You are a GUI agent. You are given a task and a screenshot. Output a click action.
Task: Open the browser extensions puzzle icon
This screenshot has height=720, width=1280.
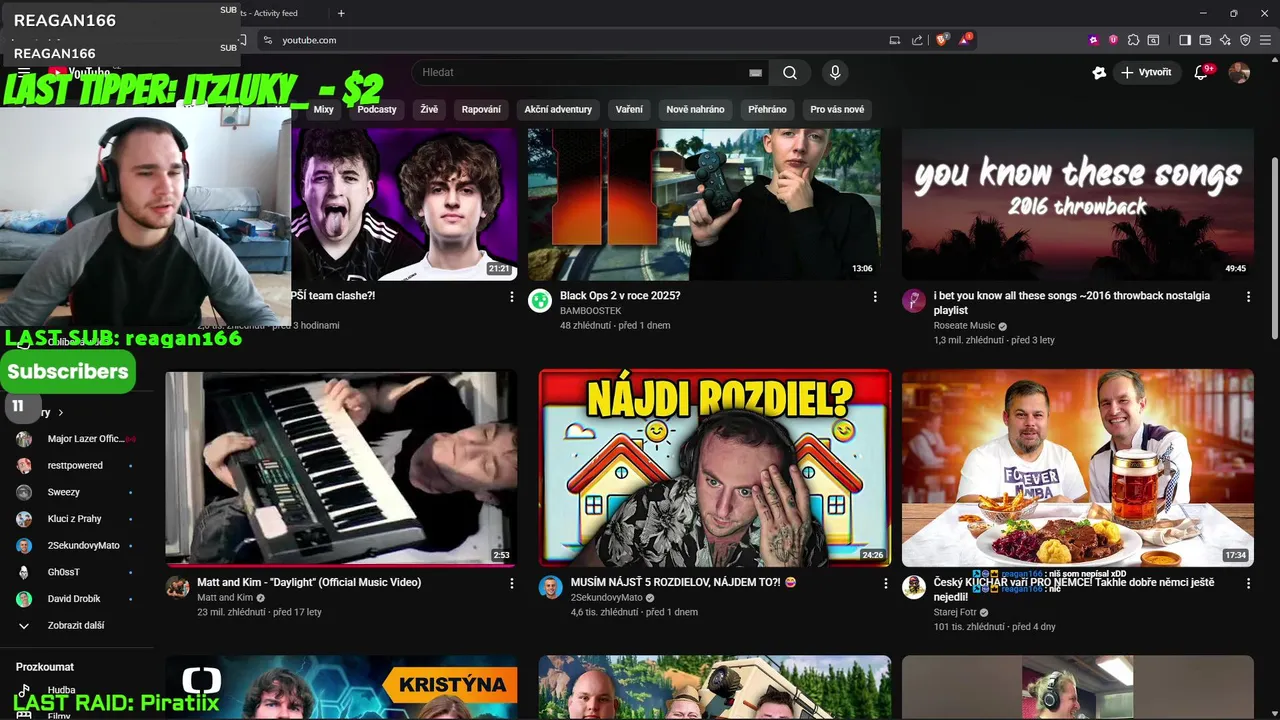click(x=1133, y=40)
